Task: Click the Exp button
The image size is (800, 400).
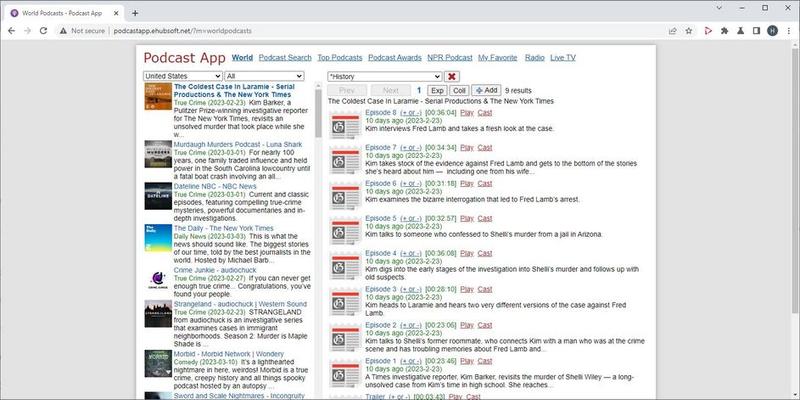Action: 437,90
